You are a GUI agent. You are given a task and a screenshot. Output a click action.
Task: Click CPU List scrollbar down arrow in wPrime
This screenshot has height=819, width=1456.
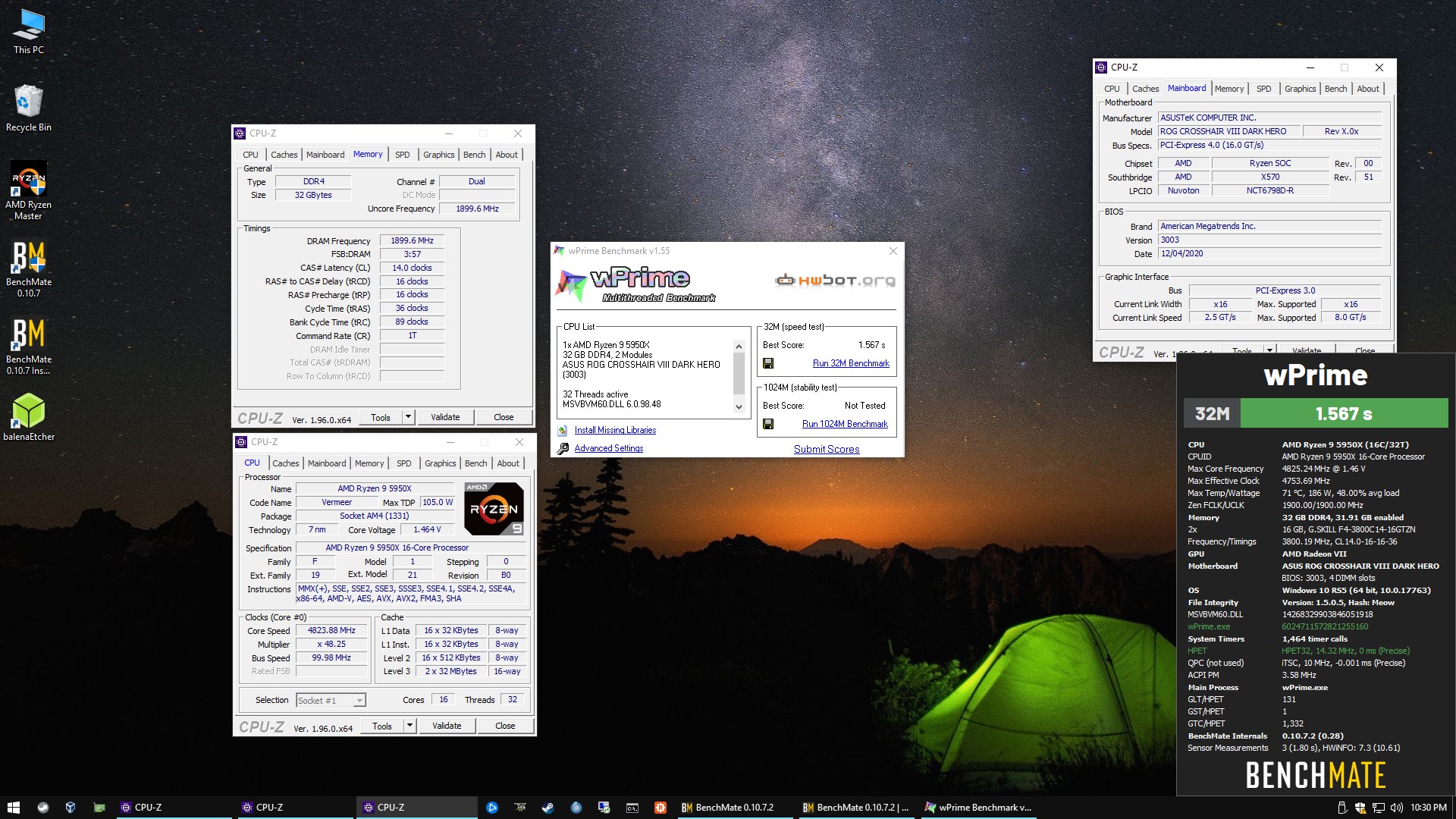[739, 407]
